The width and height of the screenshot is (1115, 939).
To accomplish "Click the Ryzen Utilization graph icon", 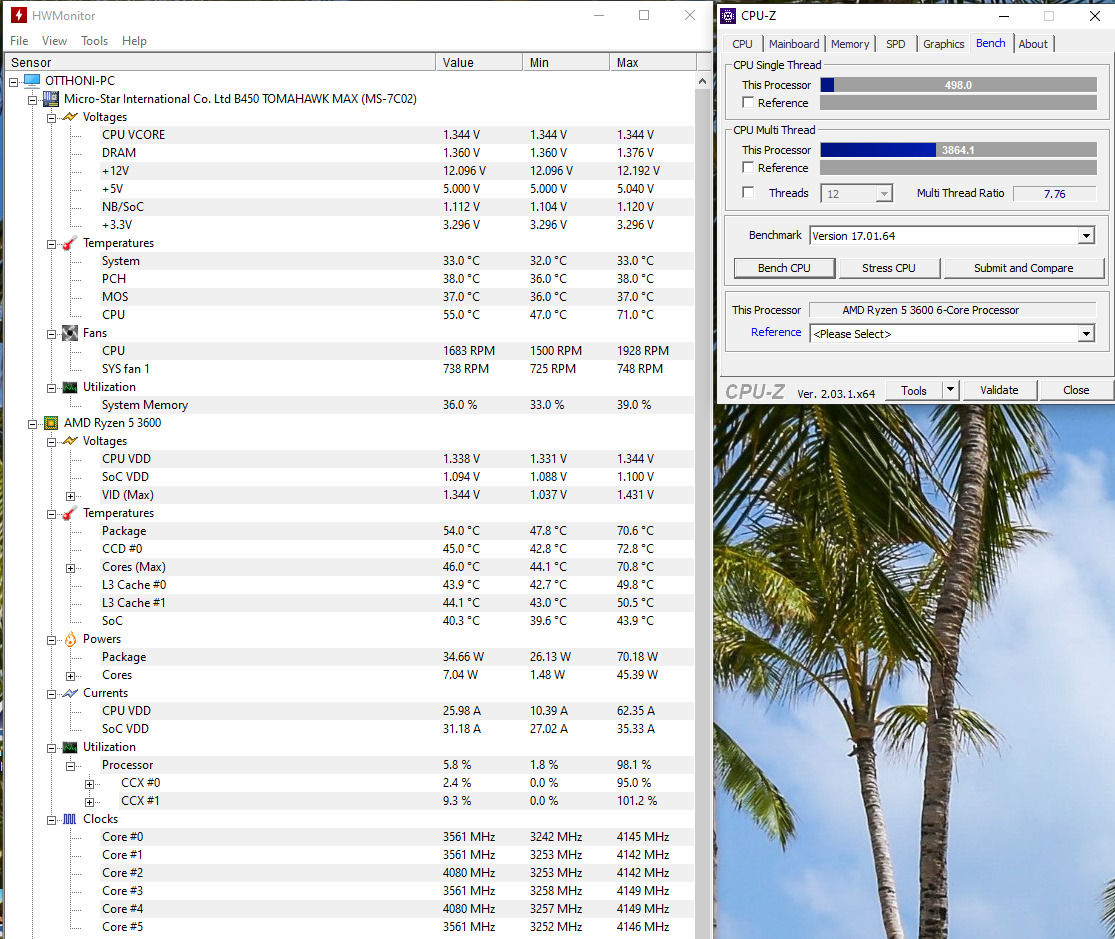I will pyautogui.click(x=70, y=747).
